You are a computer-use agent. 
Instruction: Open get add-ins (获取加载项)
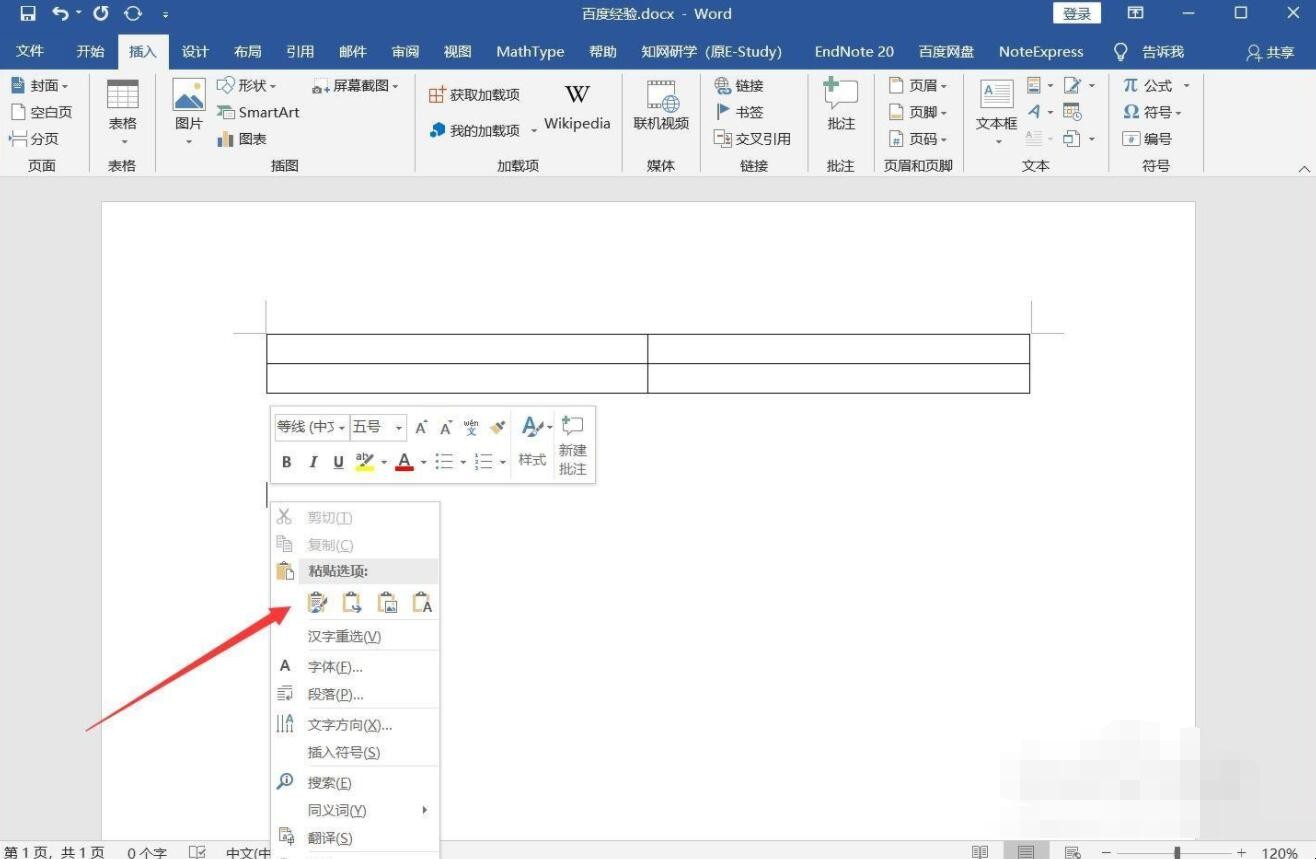point(474,95)
